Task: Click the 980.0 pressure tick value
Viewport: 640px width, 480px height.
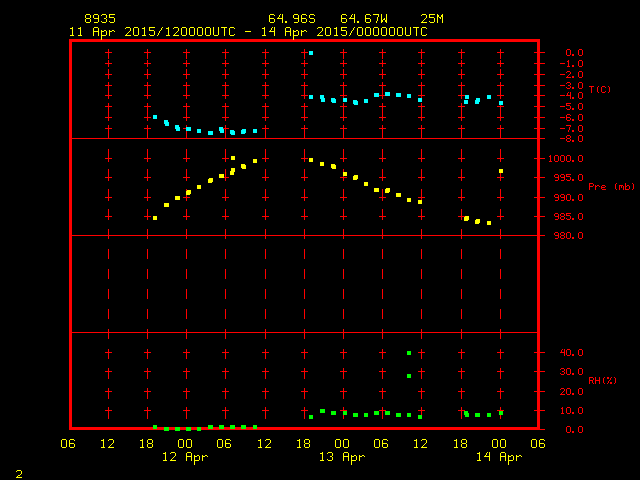Action: (569, 236)
